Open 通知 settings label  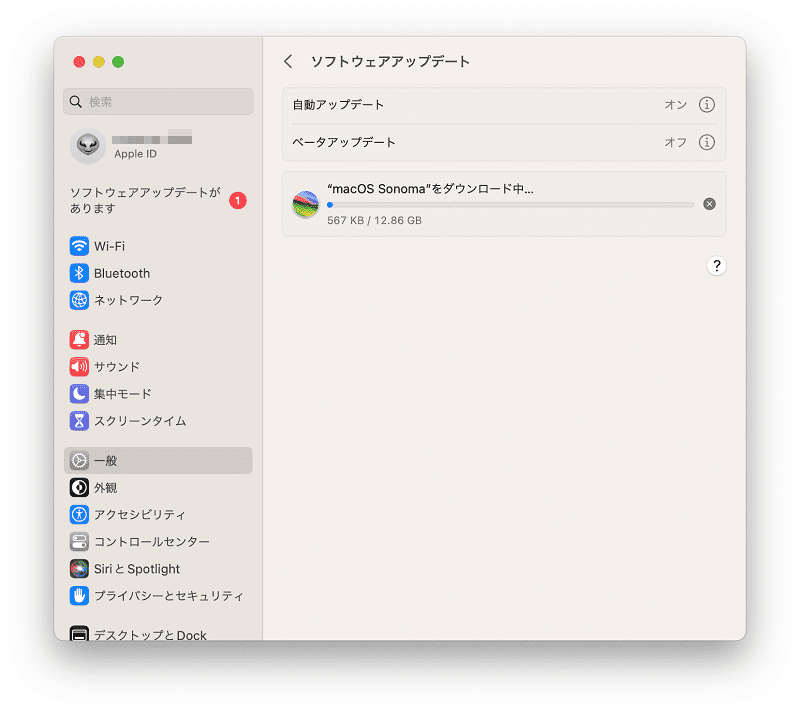click(x=105, y=340)
